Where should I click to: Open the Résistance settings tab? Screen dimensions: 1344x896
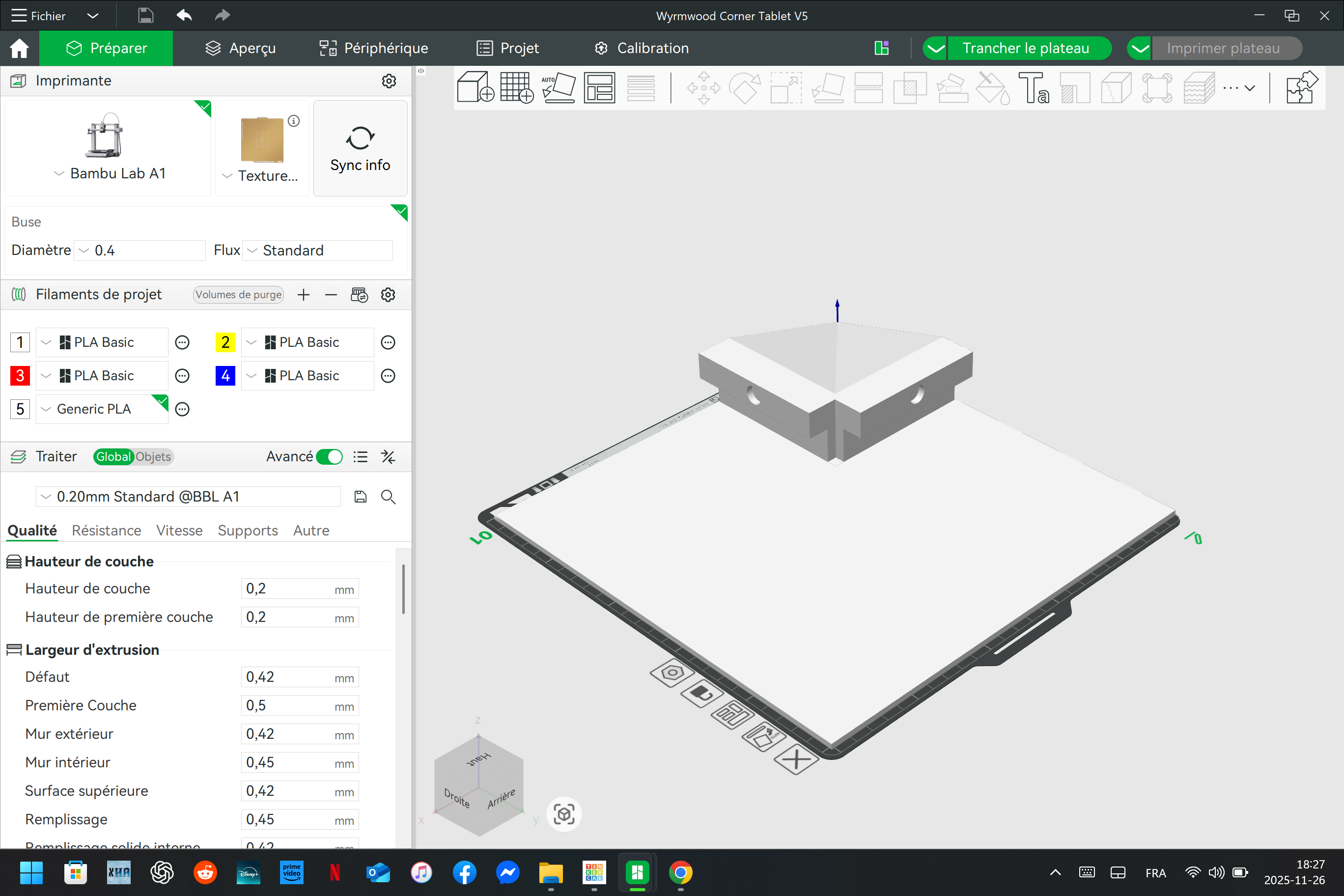tap(106, 531)
